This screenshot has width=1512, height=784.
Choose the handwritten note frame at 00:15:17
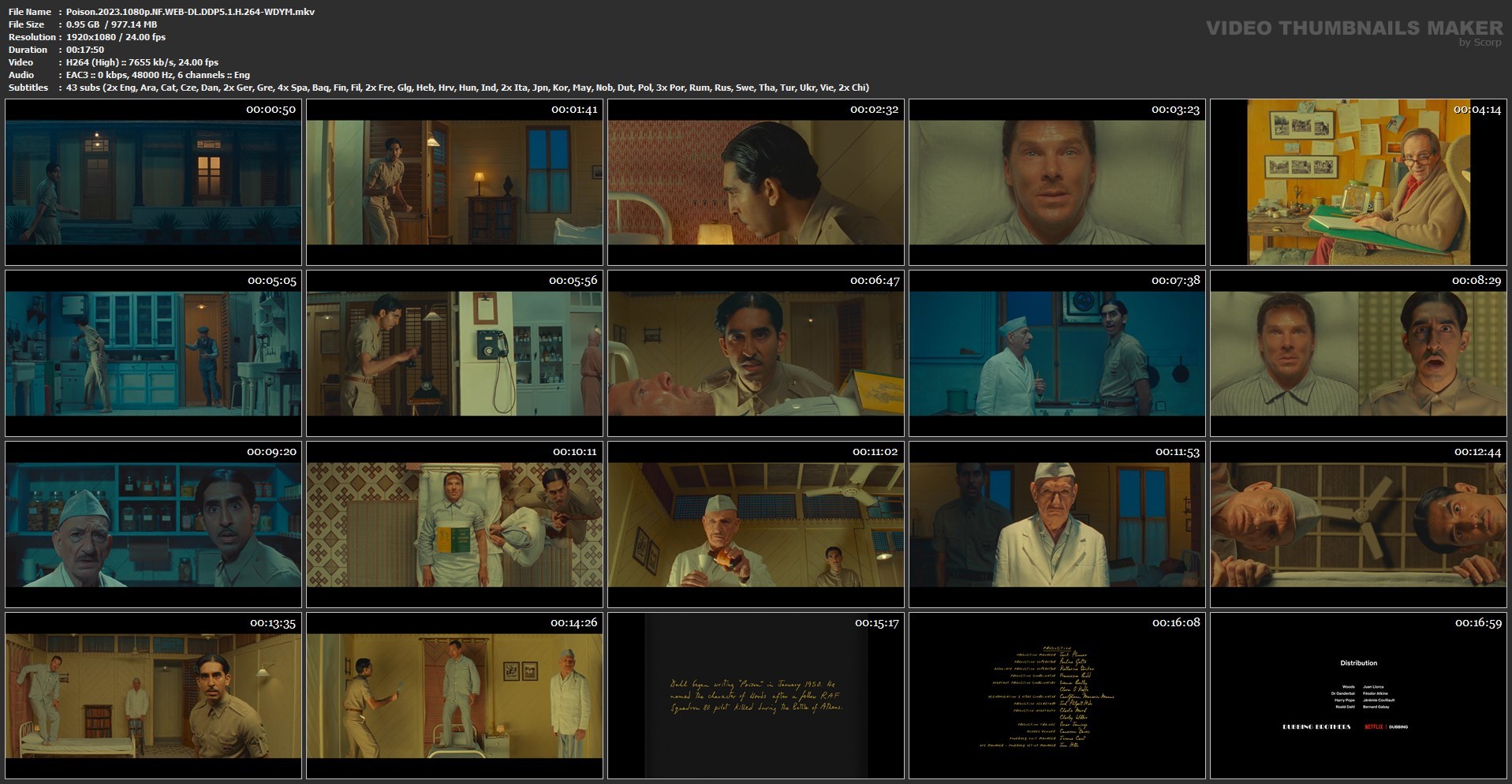click(x=756, y=696)
